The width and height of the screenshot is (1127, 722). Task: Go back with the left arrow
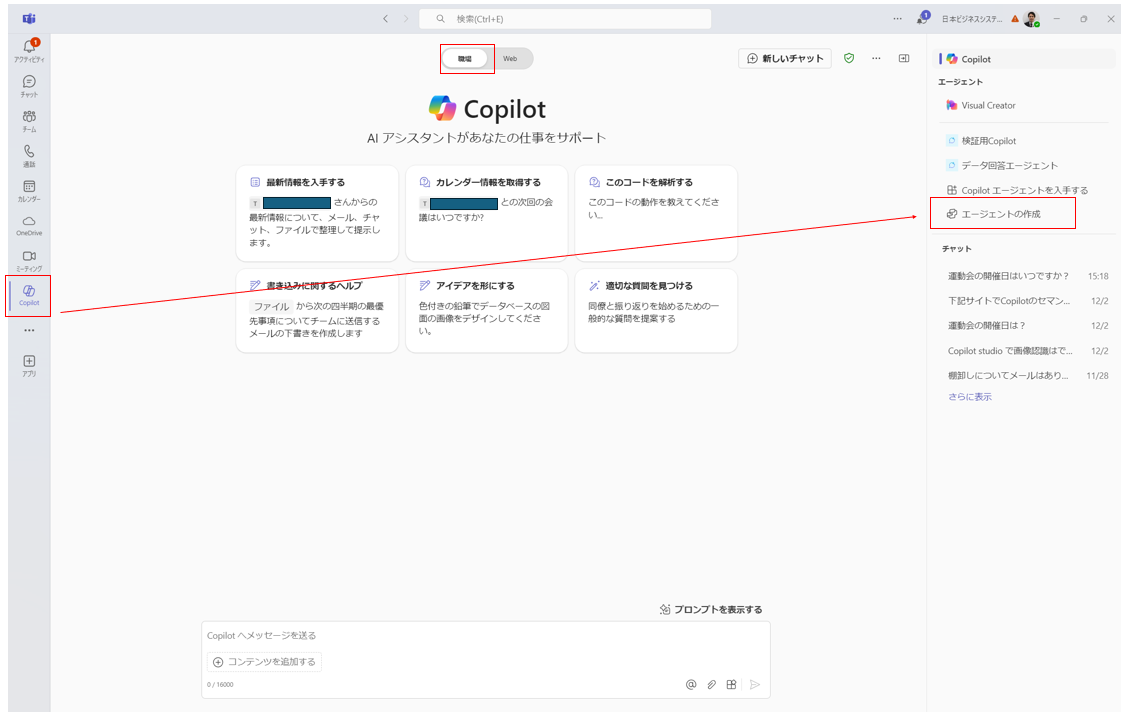click(385, 19)
